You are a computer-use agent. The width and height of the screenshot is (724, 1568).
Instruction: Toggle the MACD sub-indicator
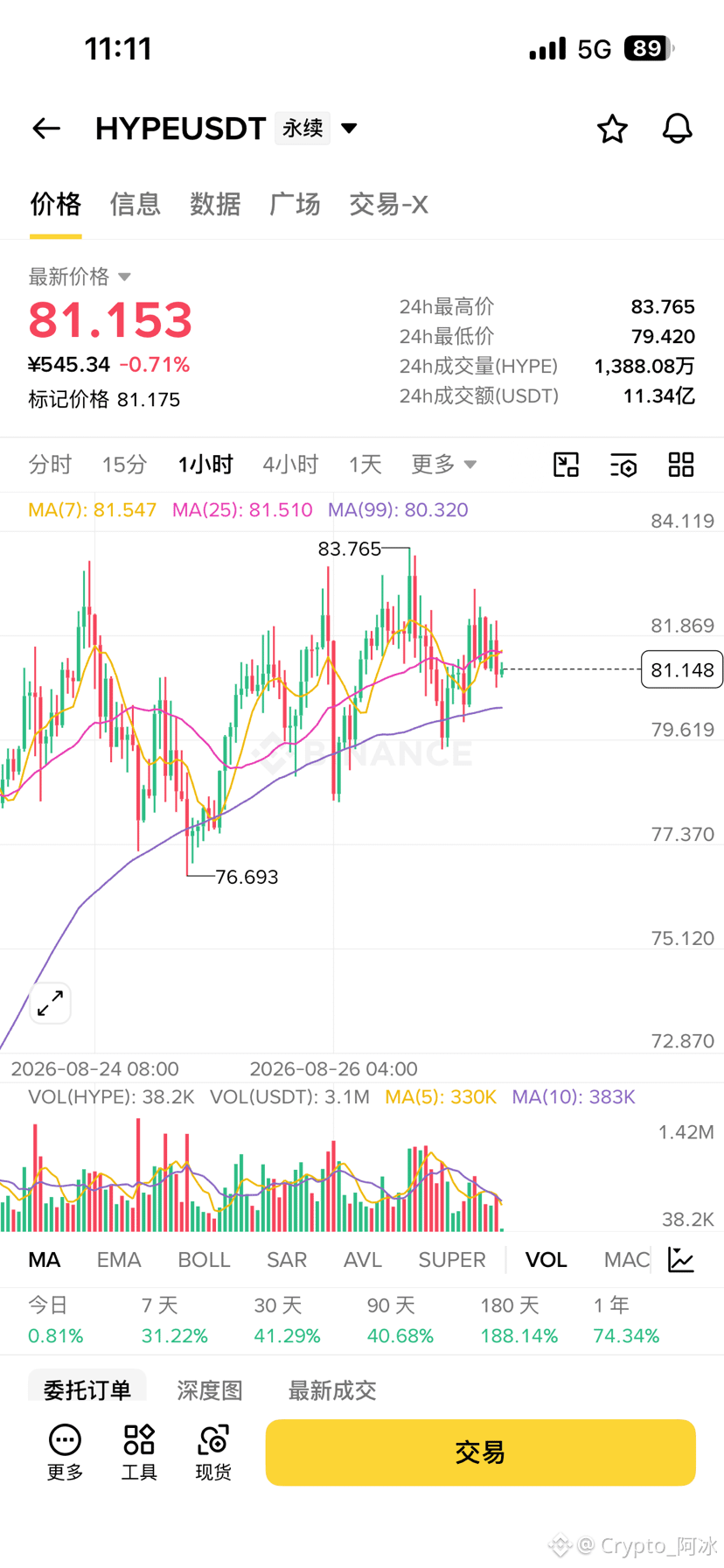pos(627,1259)
